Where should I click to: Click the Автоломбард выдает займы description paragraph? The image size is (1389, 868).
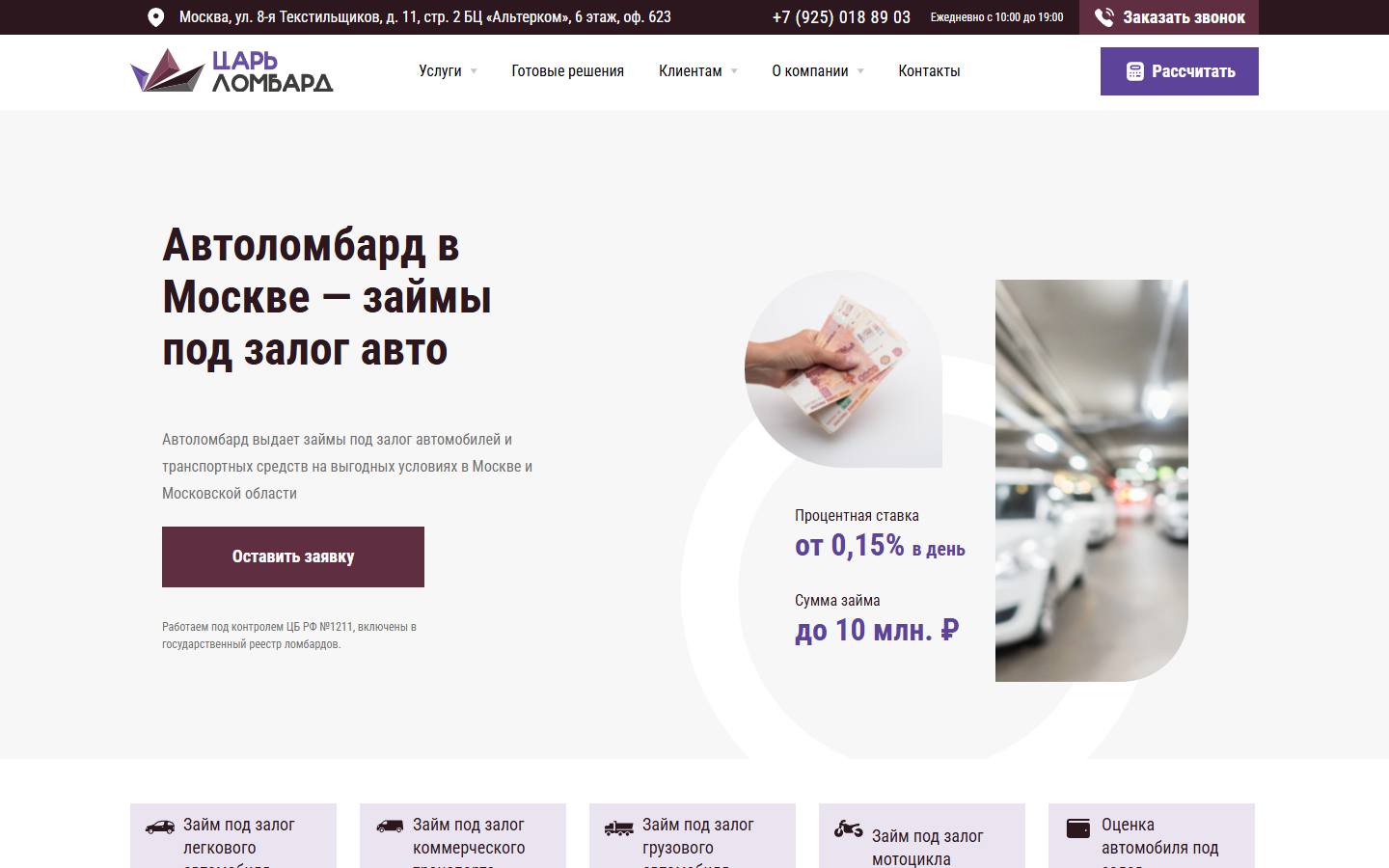[x=347, y=467]
